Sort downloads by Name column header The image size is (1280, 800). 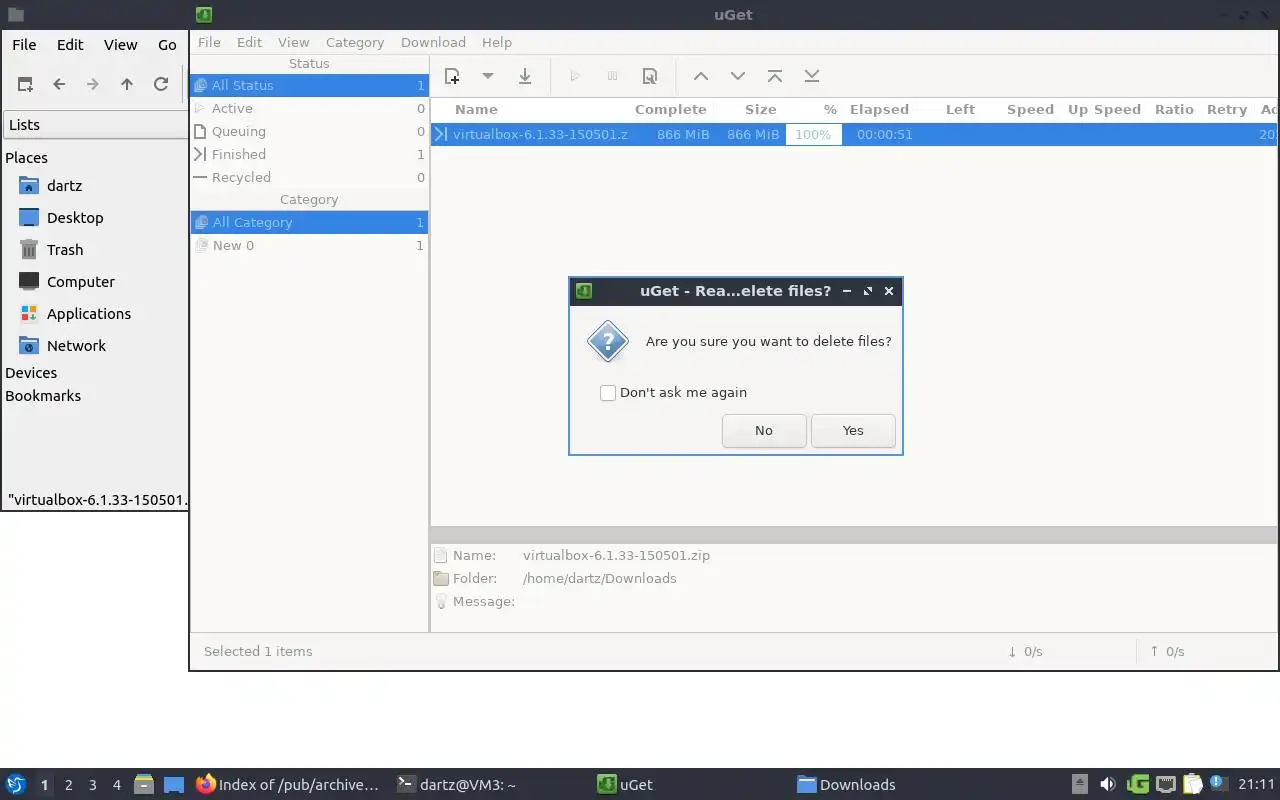[476, 109]
